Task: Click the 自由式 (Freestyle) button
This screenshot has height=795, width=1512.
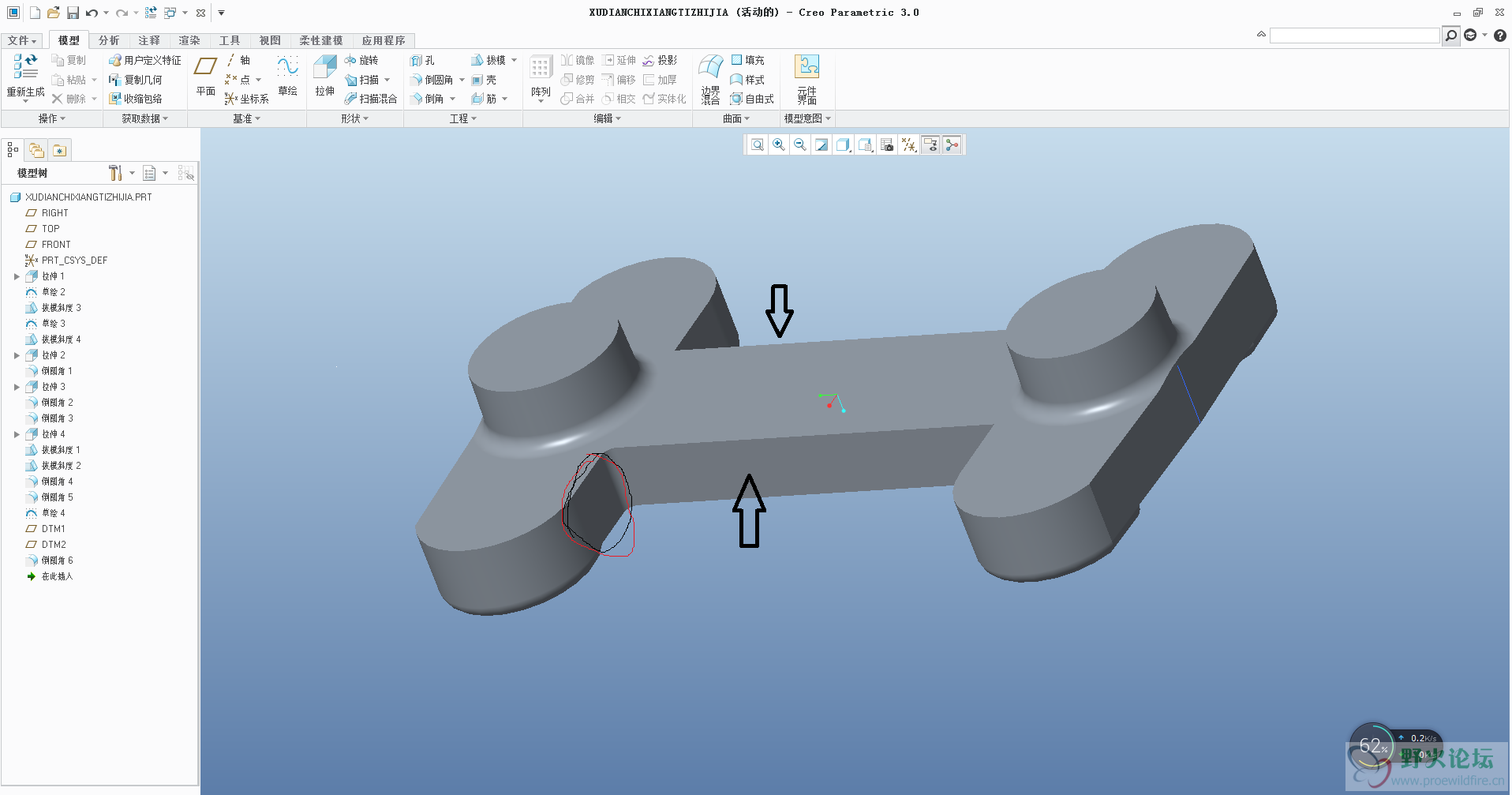Action: 752,99
